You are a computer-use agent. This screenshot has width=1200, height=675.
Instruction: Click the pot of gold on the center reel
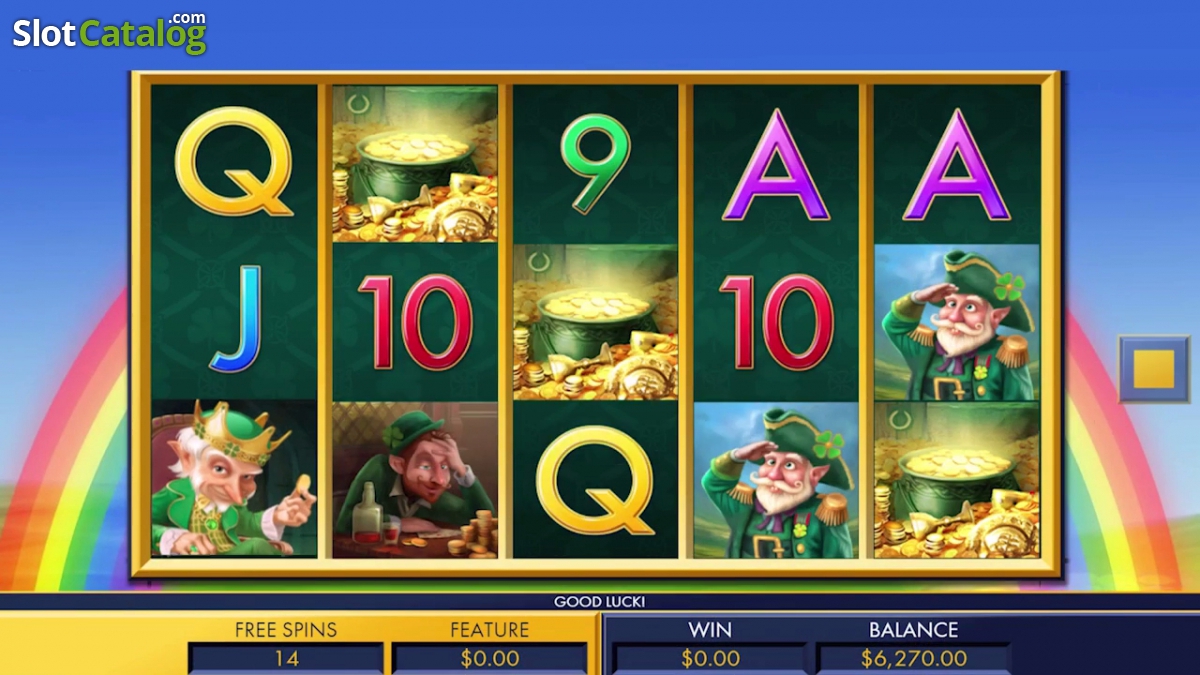click(596, 321)
